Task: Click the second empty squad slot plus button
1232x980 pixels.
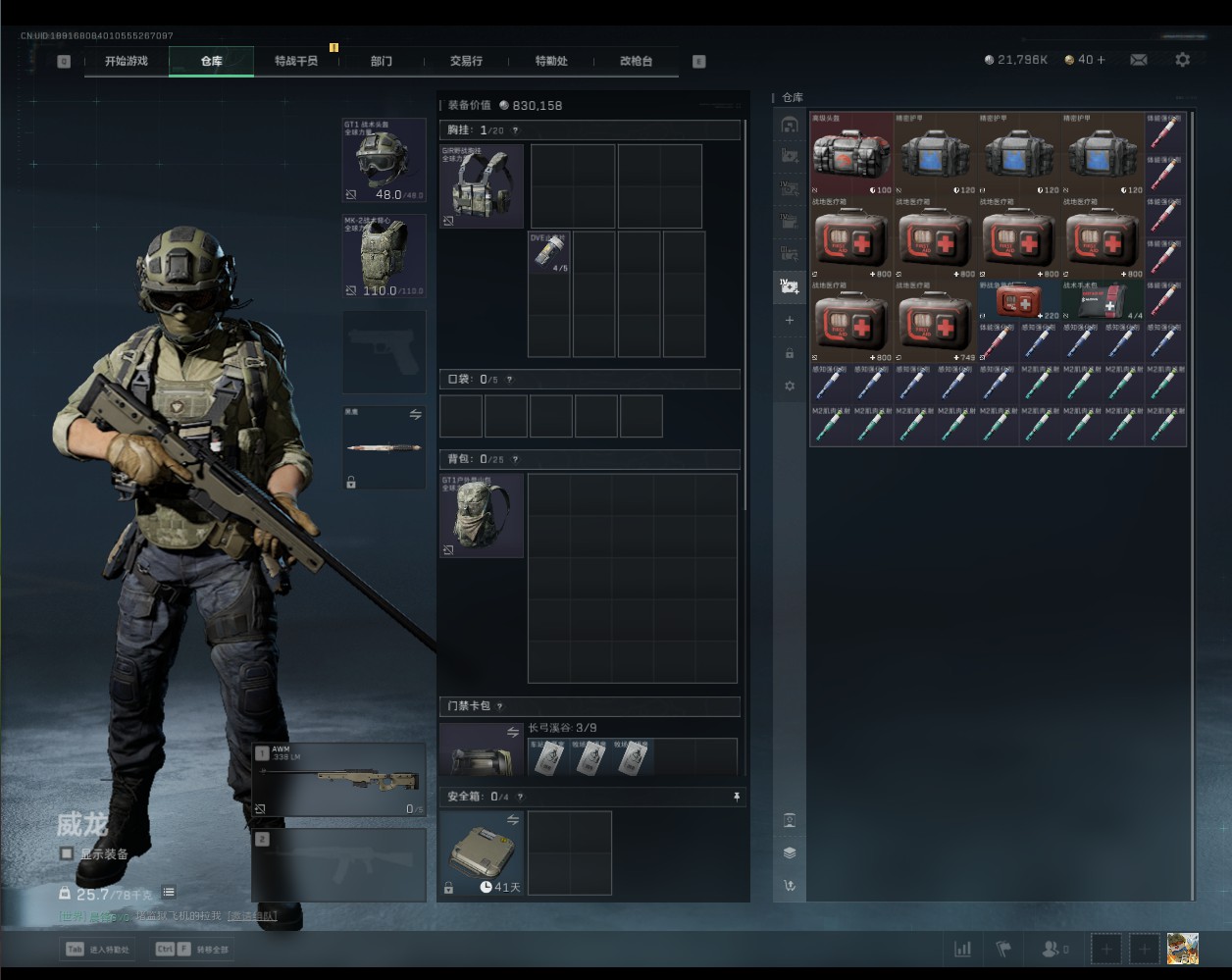Action: (1144, 949)
